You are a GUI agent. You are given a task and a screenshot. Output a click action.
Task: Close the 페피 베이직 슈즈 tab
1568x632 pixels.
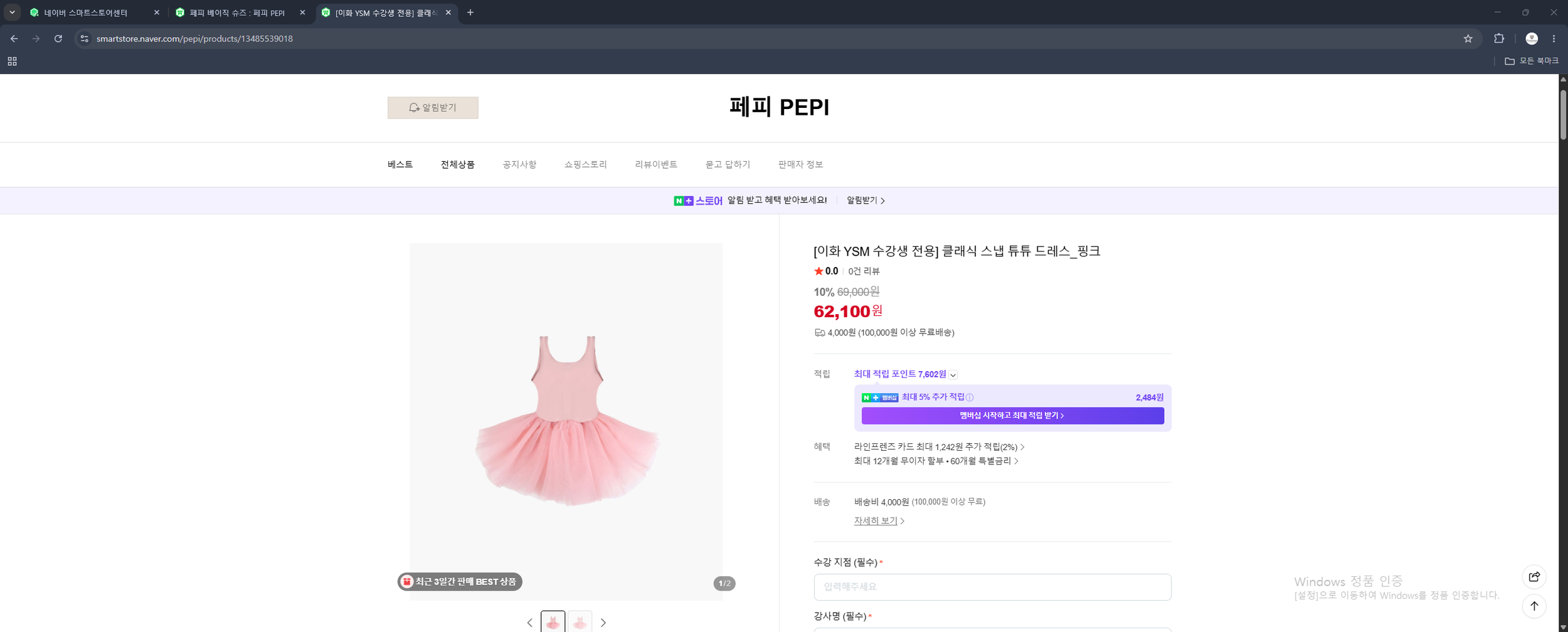(x=302, y=13)
